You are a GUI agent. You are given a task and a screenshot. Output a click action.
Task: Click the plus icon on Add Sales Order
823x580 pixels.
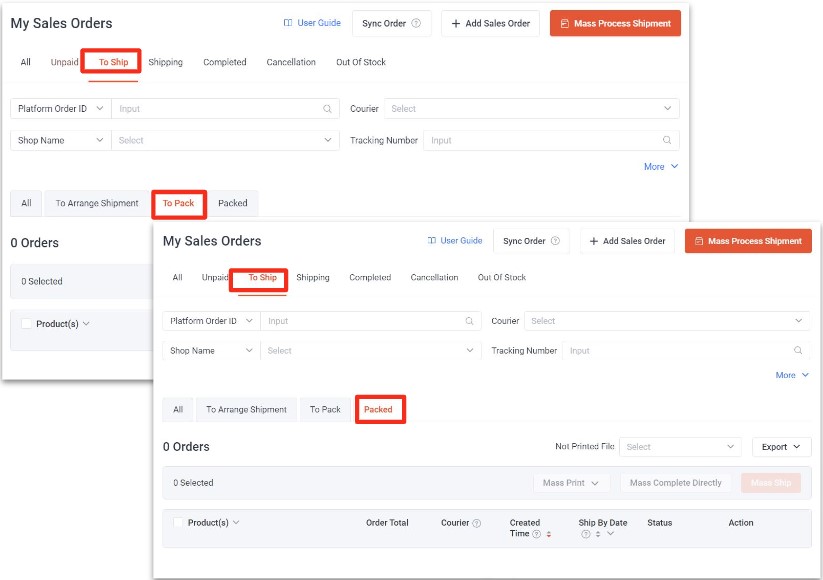[x=594, y=242]
